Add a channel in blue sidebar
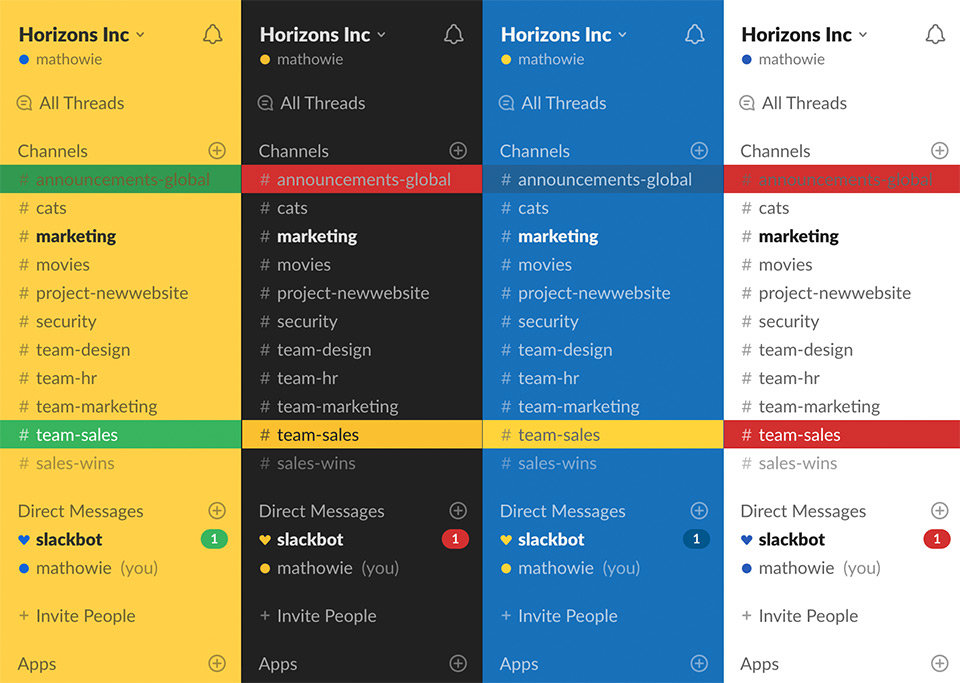The image size is (960, 683). (x=699, y=151)
